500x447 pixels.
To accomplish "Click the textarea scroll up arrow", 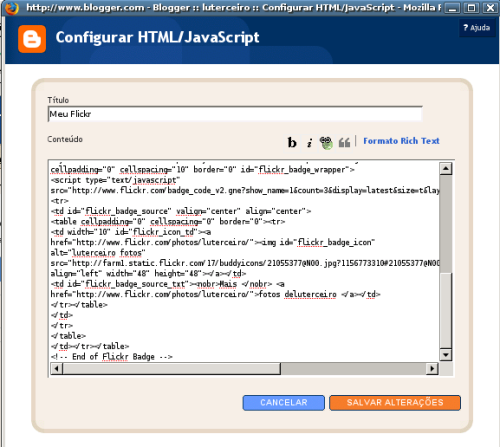I will pos(446,169).
